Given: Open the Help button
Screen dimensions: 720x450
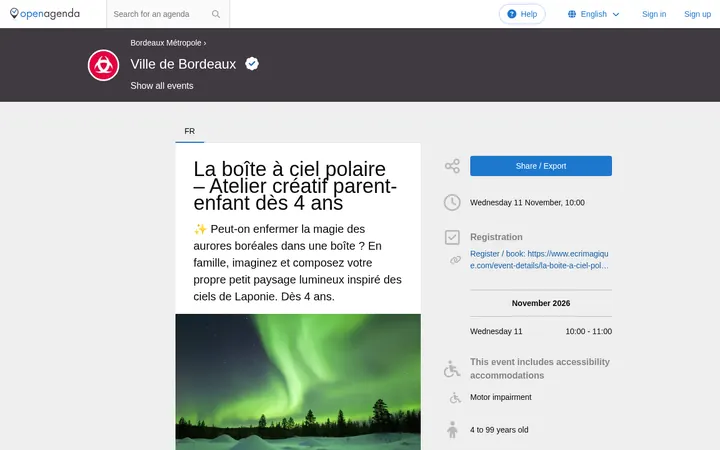Looking at the screenshot, I should click(522, 14).
